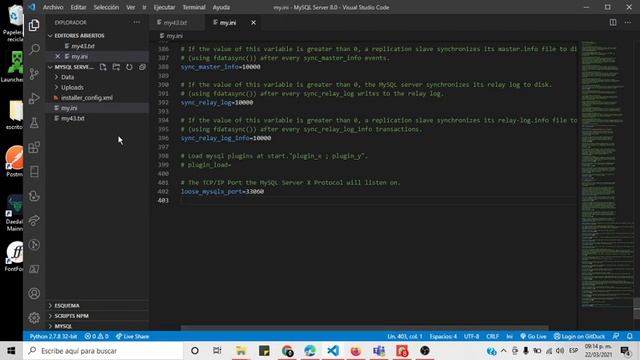Click errors and warnings count in status bar

(x=96, y=336)
